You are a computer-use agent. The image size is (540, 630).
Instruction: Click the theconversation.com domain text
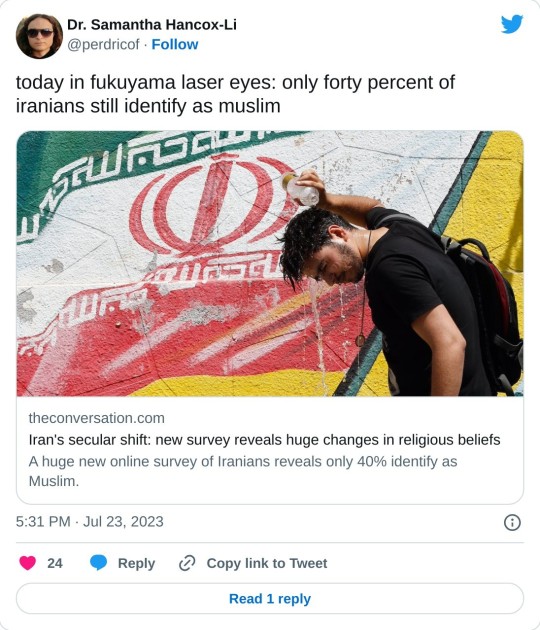coord(96,418)
